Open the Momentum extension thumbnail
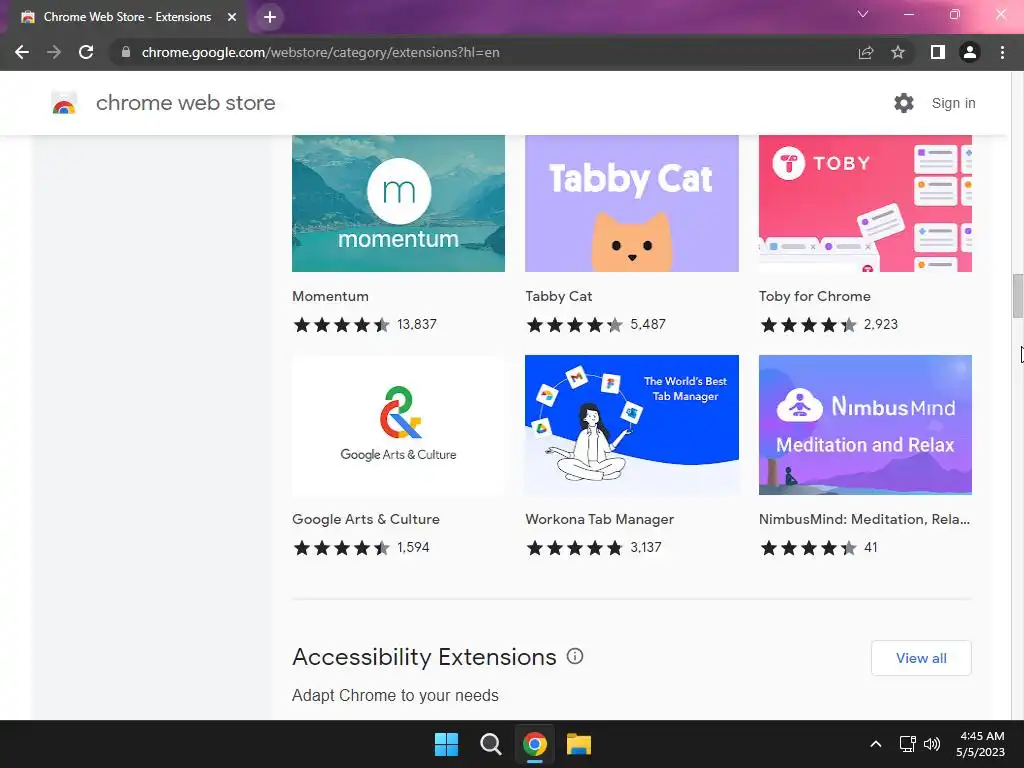Image resolution: width=1024 pixels, height=768 pixels. pyautogui.click(x=398, y=203)
